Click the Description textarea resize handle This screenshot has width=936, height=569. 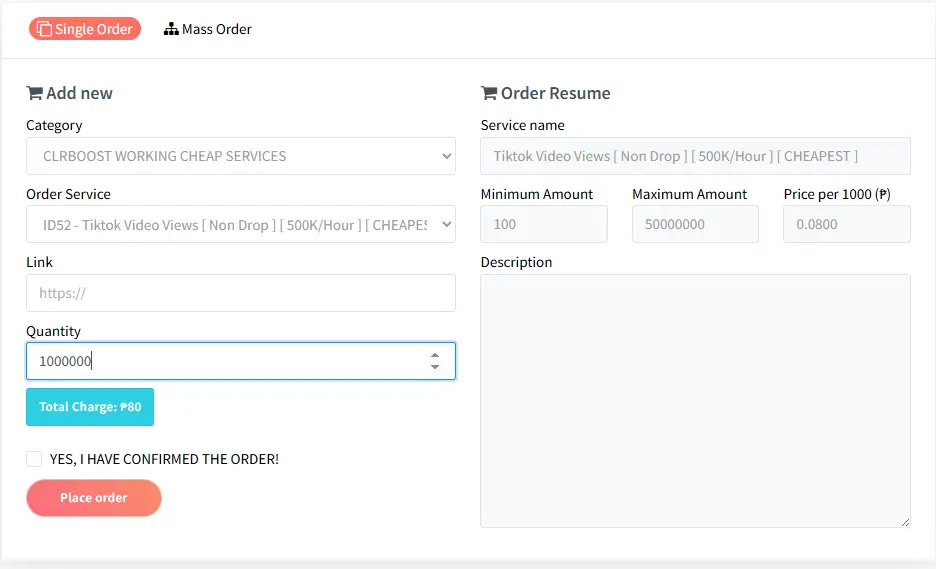pyautogui.click(x=905, y=522)
